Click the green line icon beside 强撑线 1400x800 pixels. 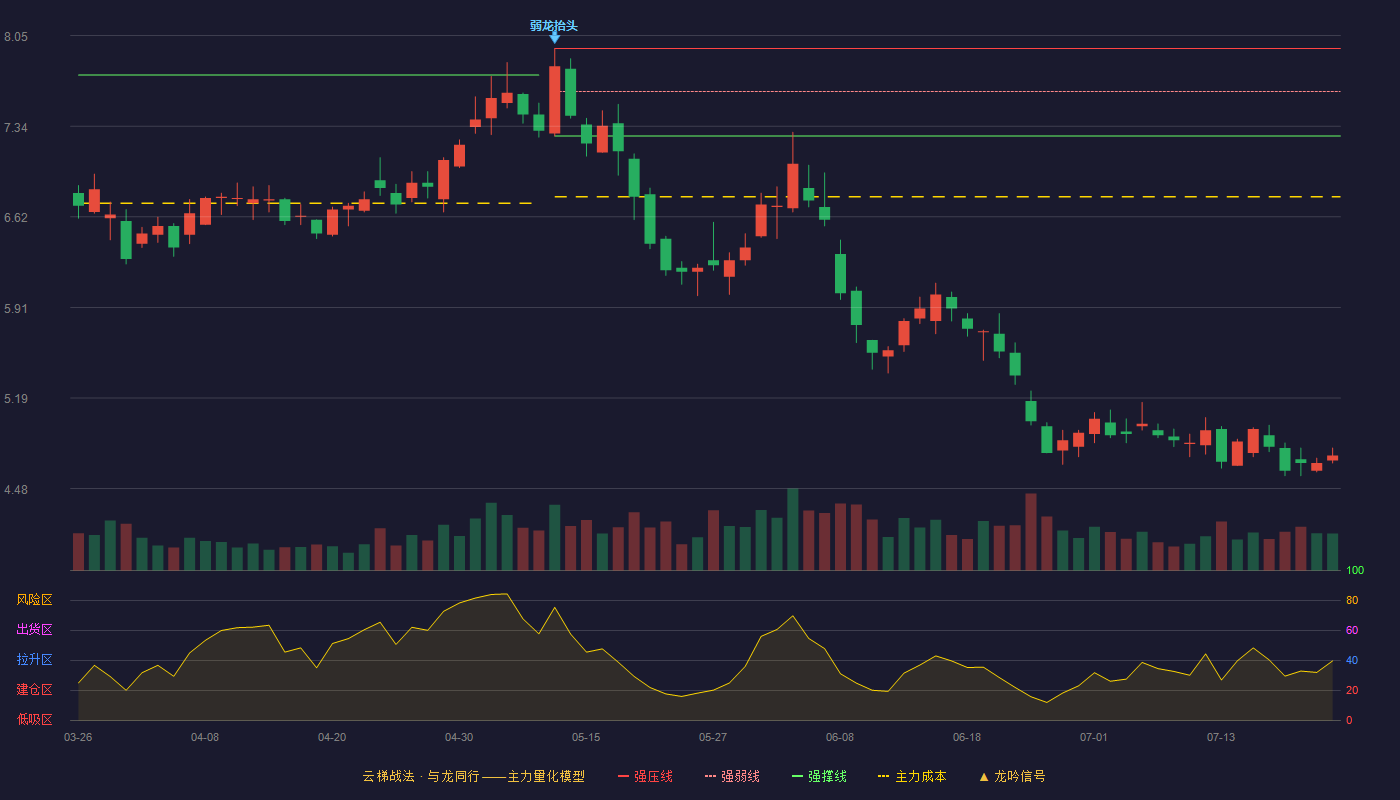coord(798,776)
